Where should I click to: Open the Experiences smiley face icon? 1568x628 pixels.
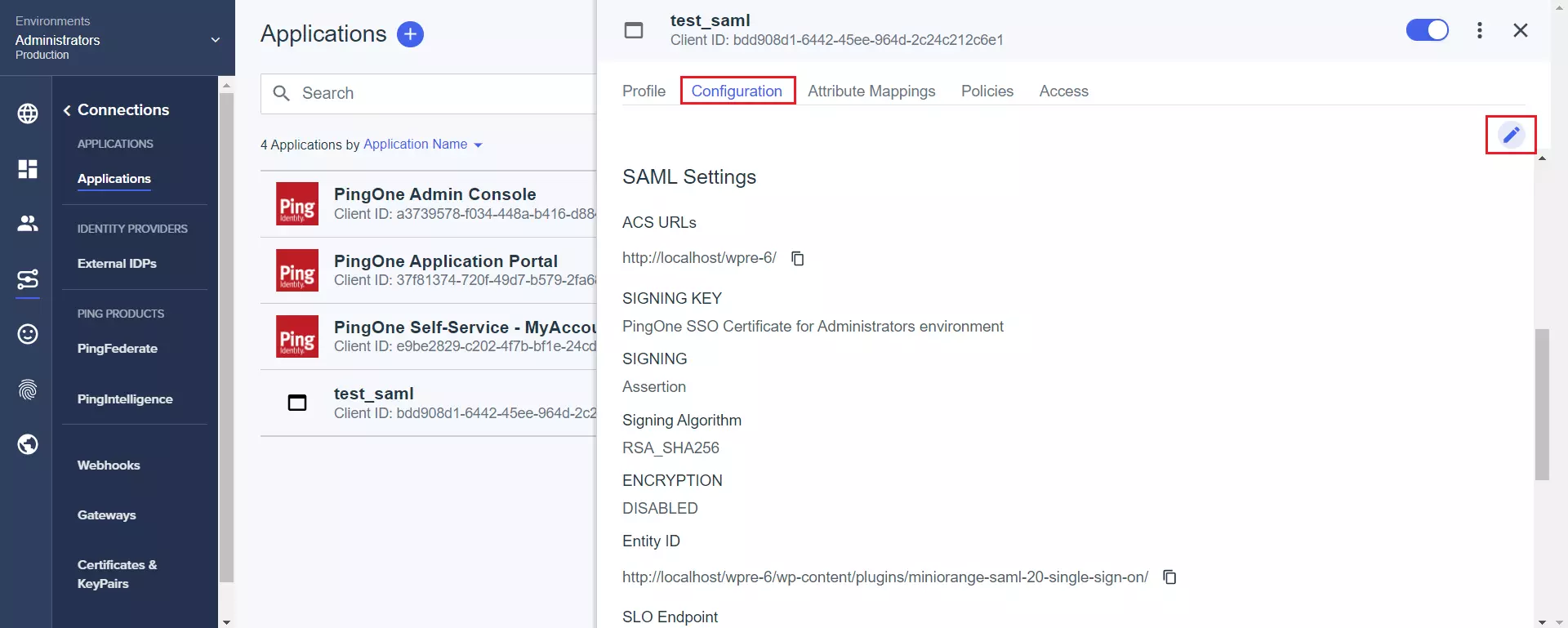(x=28, y=334)
